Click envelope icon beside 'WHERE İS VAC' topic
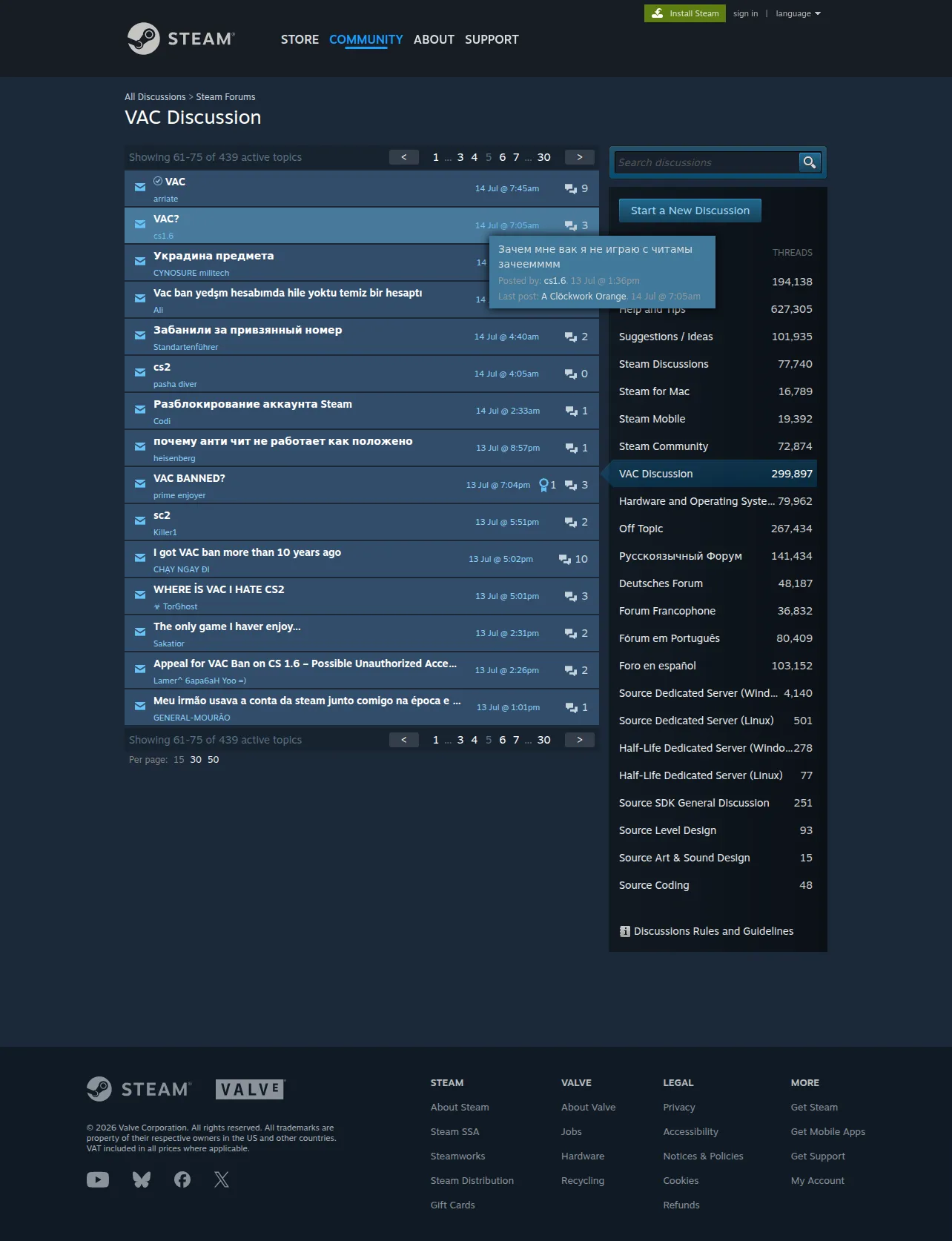952x1241 pixels. pos(140,595)
